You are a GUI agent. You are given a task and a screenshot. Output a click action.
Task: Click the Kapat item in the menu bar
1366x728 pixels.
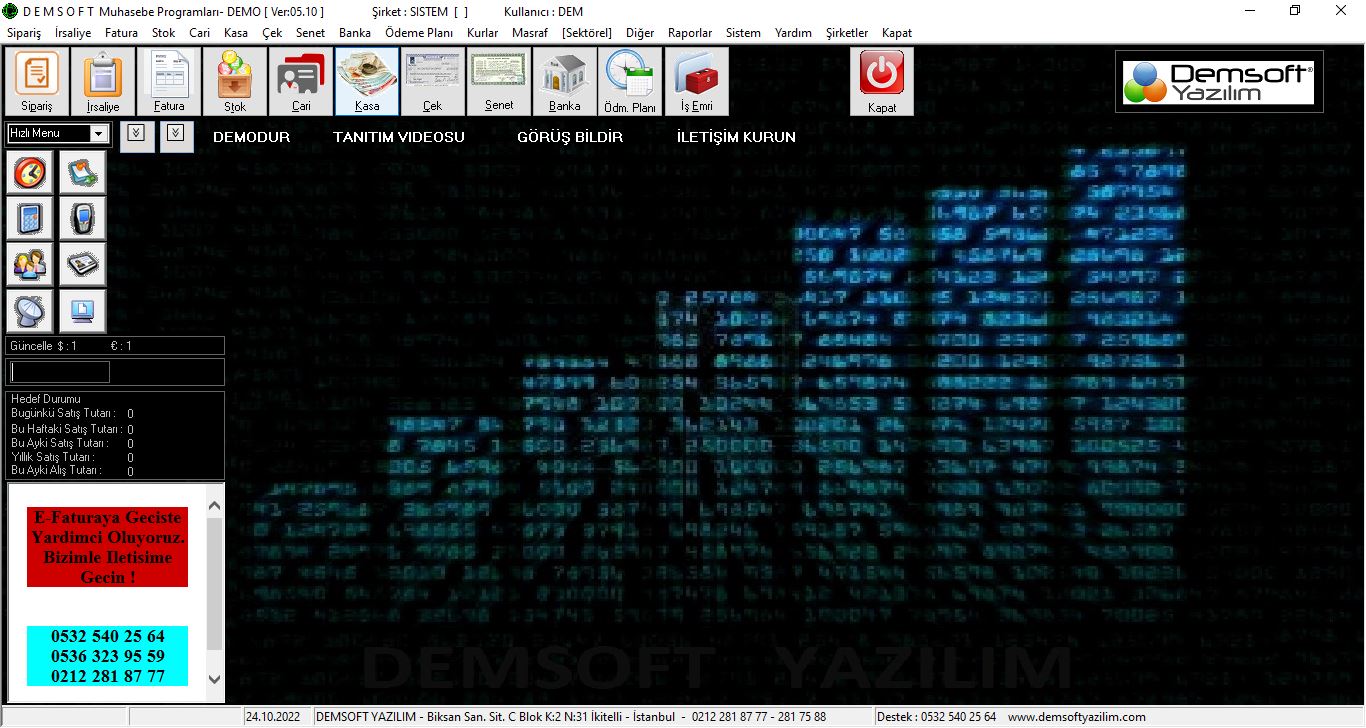click(x=897, y=33)
